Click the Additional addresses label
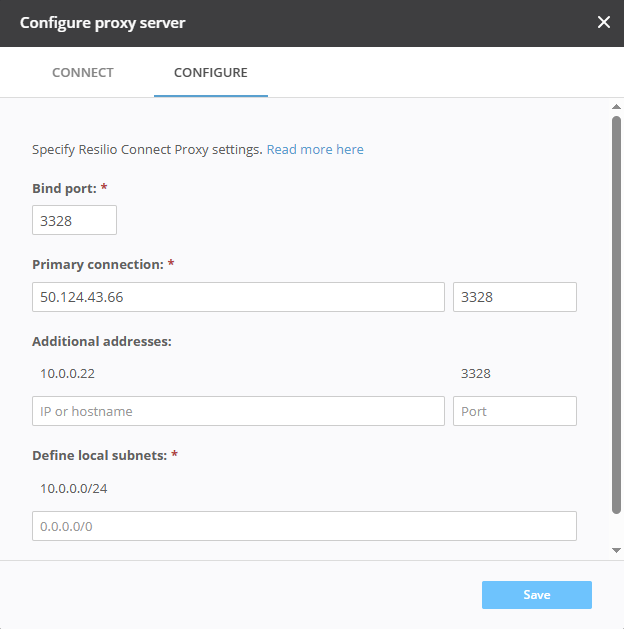624x629 pixels. pos(102,341)
